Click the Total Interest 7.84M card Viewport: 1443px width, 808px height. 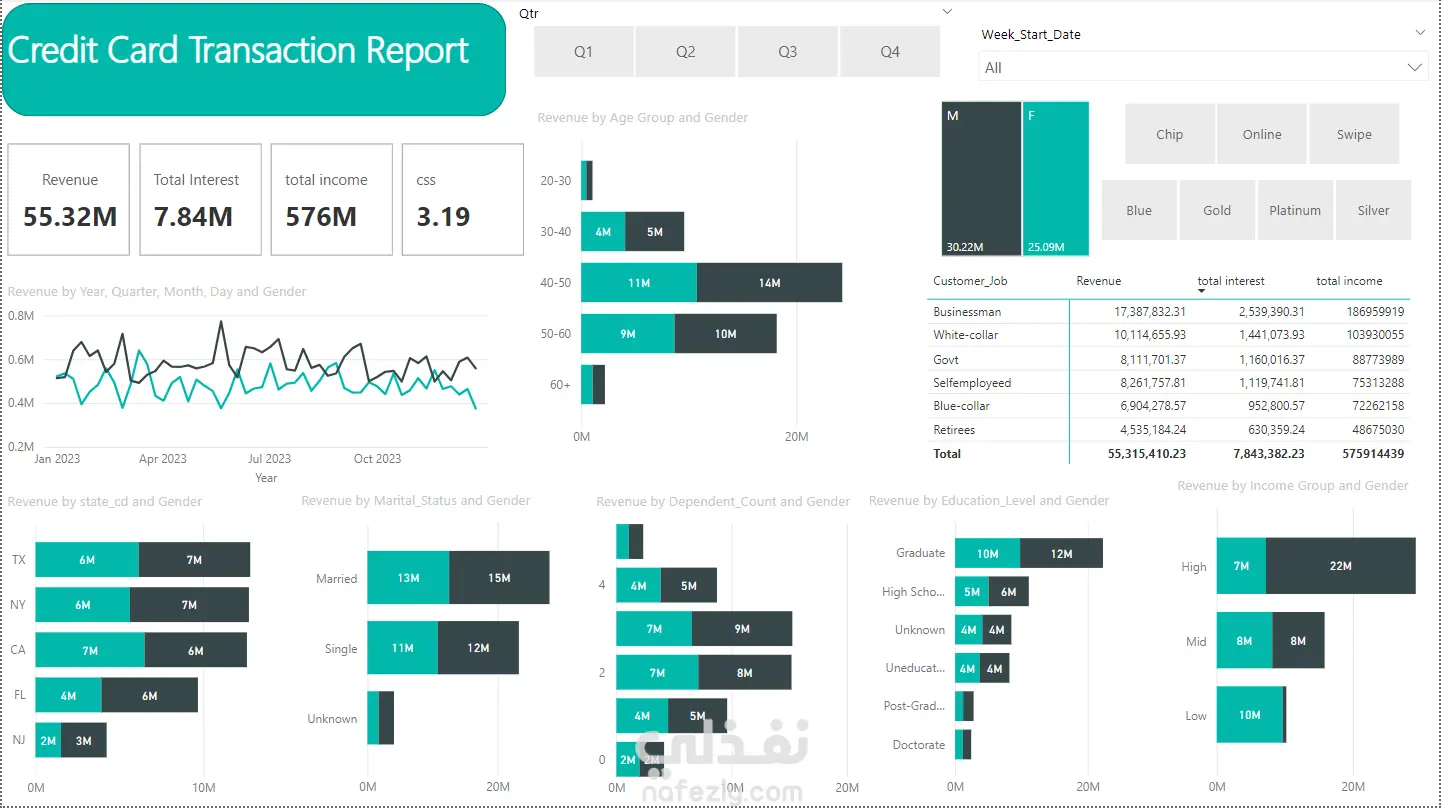pos(200,199)
